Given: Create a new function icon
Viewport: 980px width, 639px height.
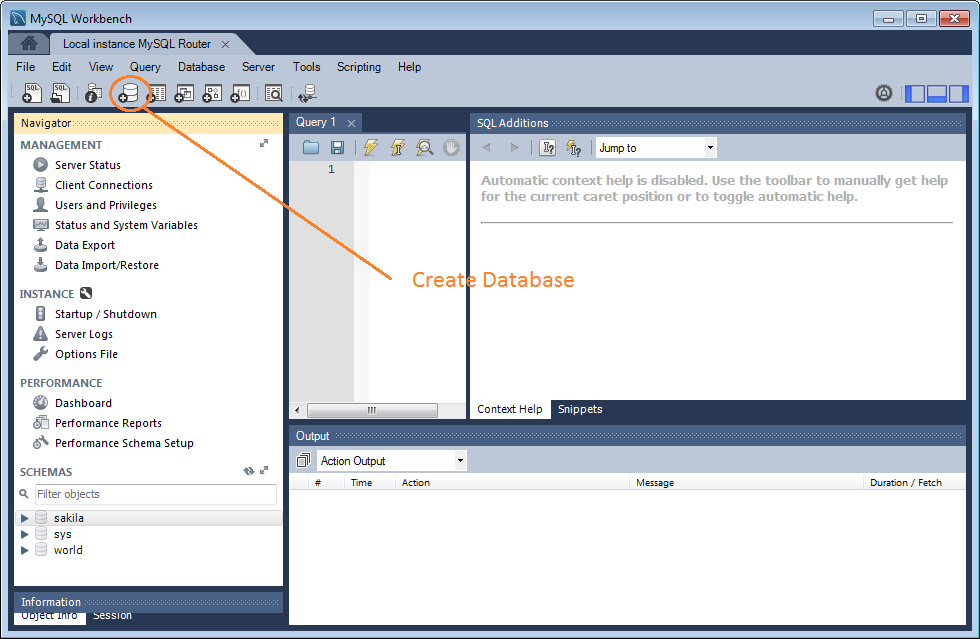Looking at the screenshot, I should click(x=240, y=93).
